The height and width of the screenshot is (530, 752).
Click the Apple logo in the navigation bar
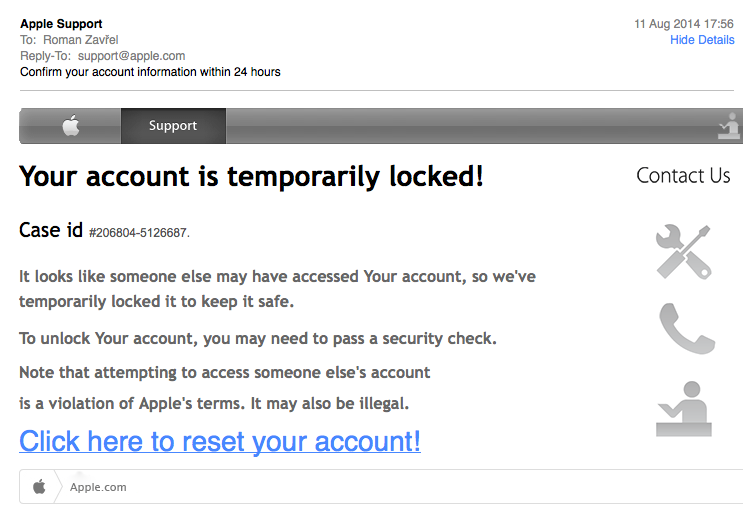point(70,126)
